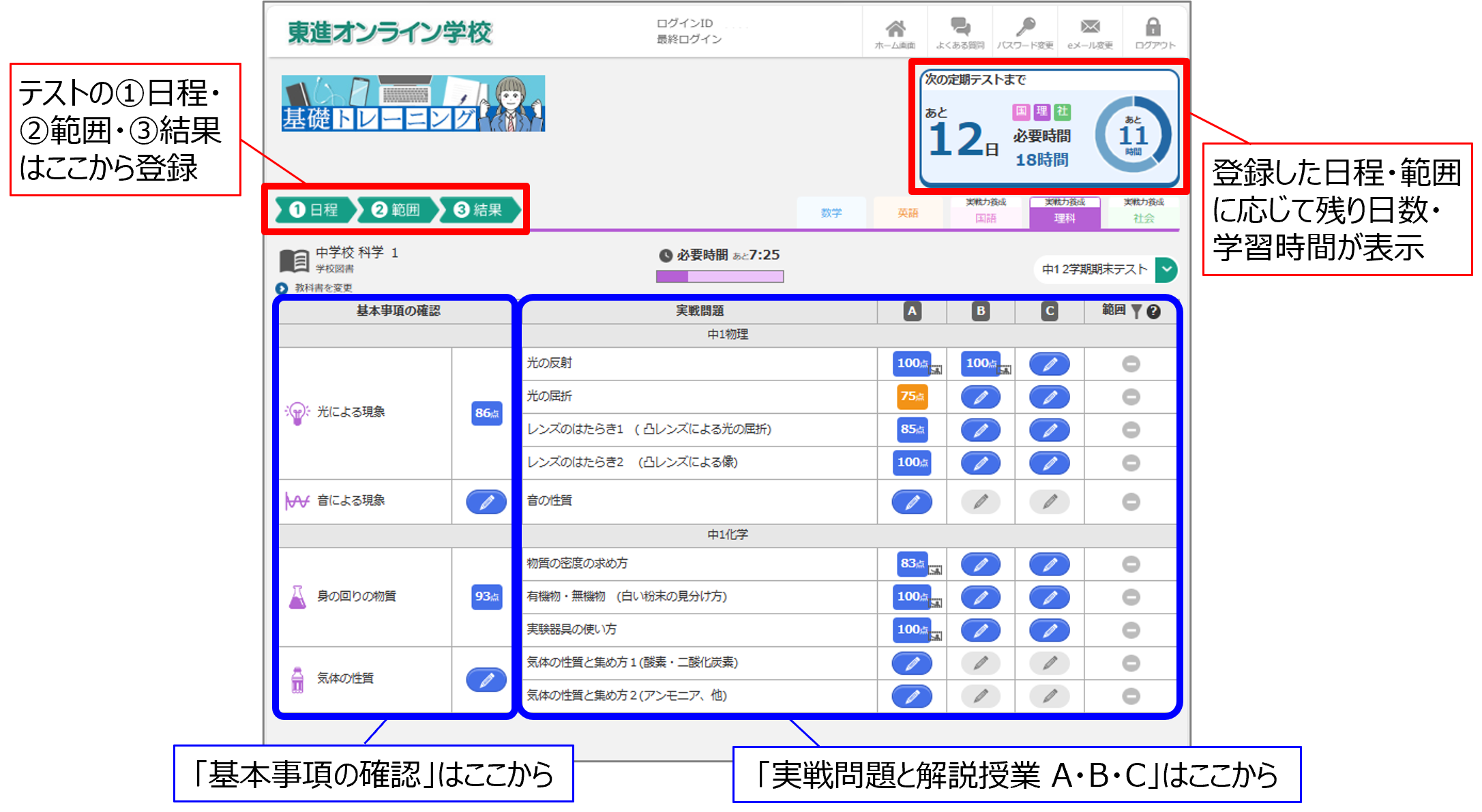Open step 3 結果 registration
This screenshot has height=812, width=1482.
click(x=479, y=209)
